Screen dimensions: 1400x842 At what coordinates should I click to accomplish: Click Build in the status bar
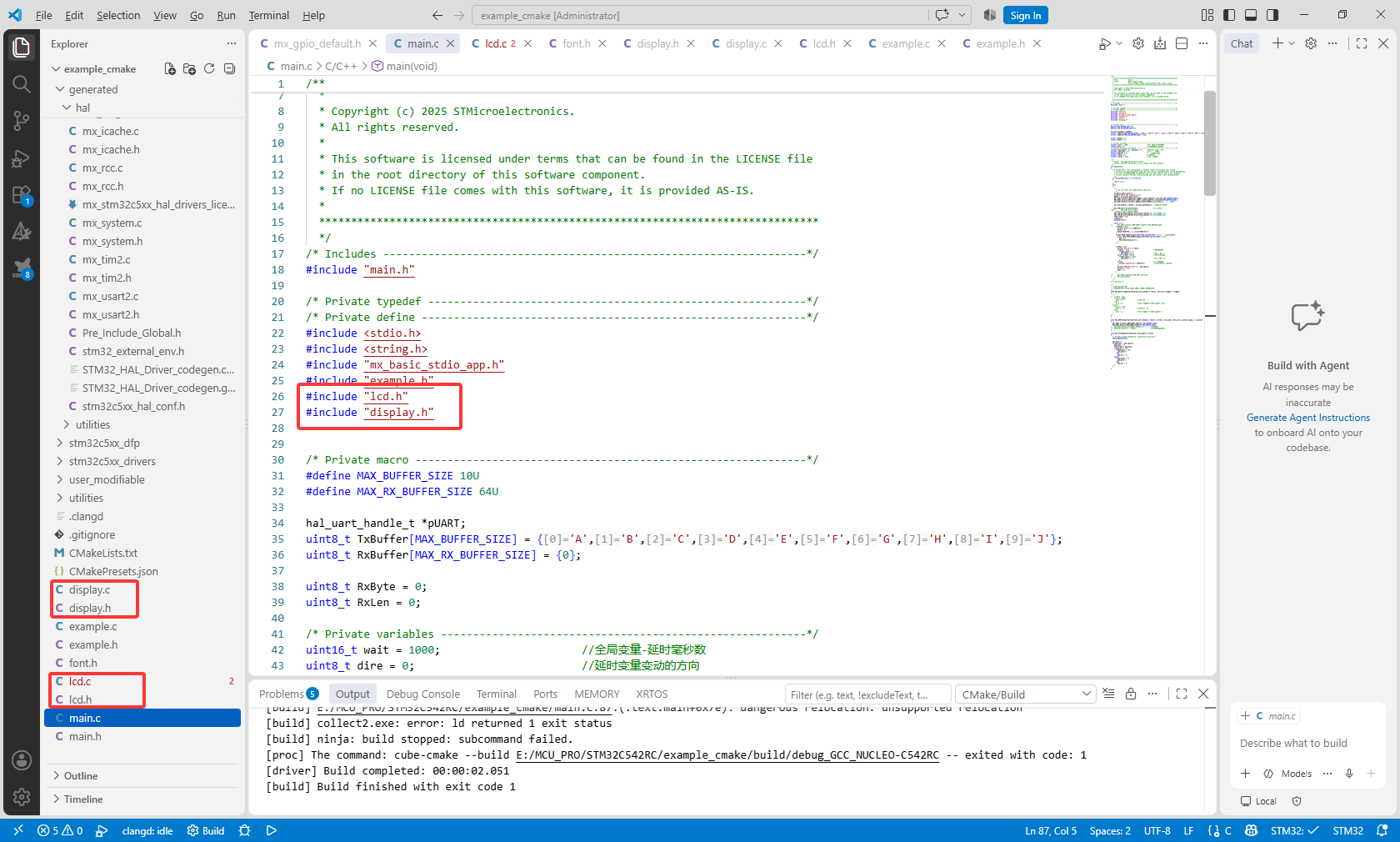point(206,830)
